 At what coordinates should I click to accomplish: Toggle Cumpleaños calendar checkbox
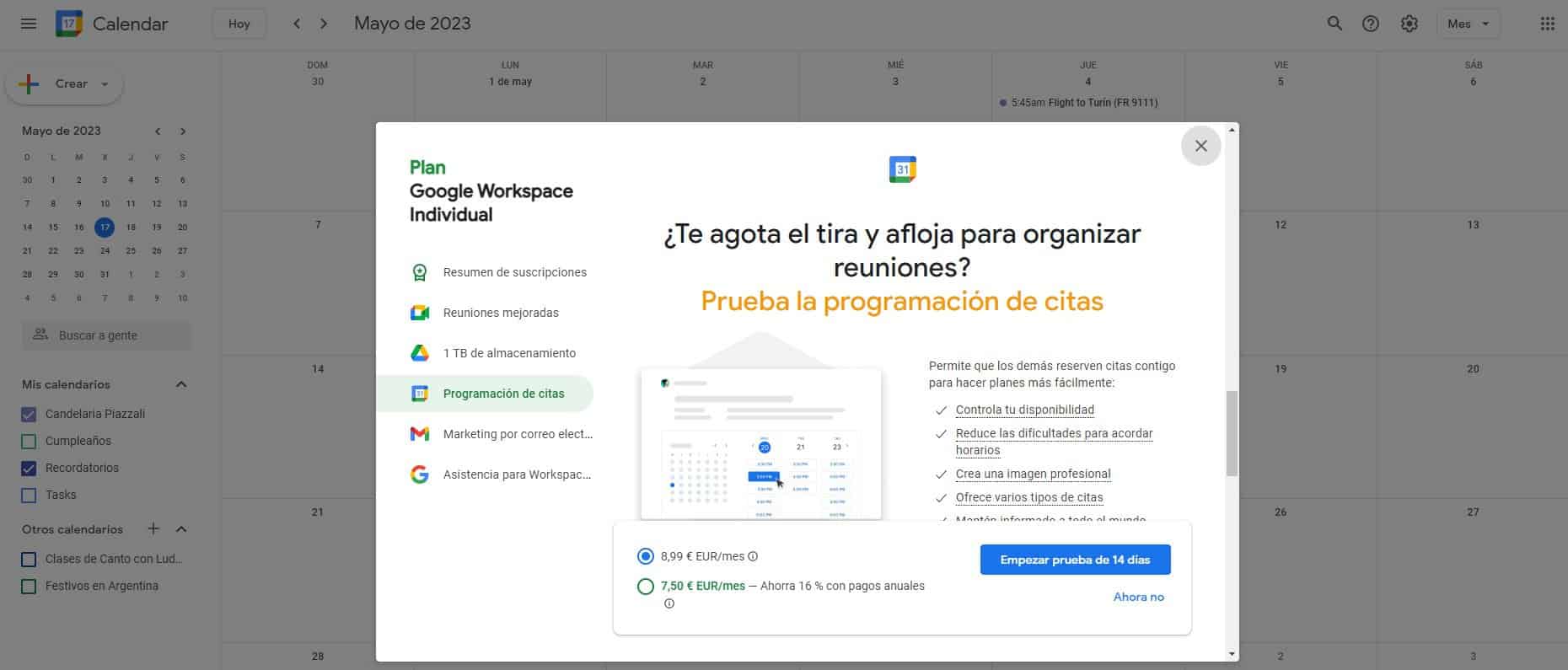[29, 441]
